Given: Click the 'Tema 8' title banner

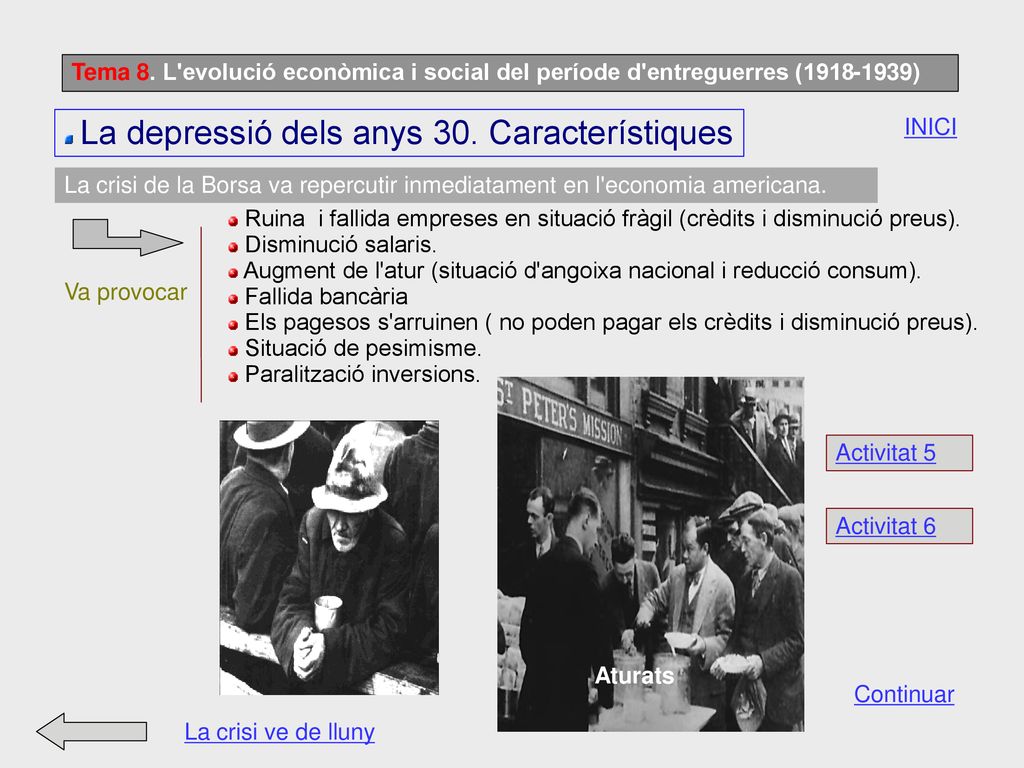Looking at the screenshot, I should point(510,72).
